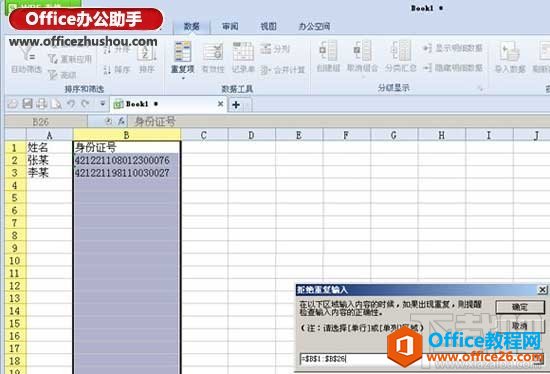Viewport: 550px width, 374px height.
Task: Select column D header
Action: (251, 135)
